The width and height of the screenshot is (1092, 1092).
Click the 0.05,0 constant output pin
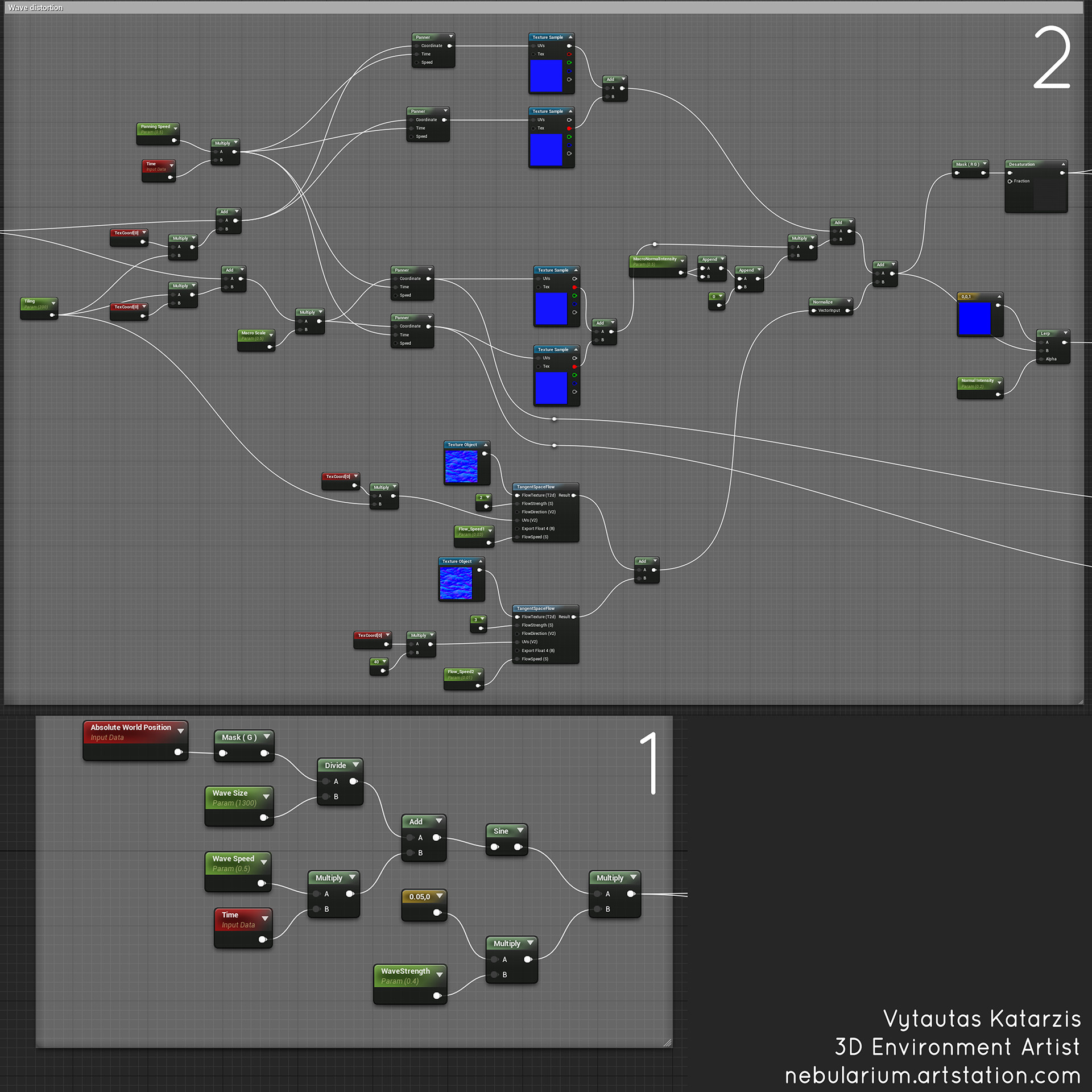point(437,912)
